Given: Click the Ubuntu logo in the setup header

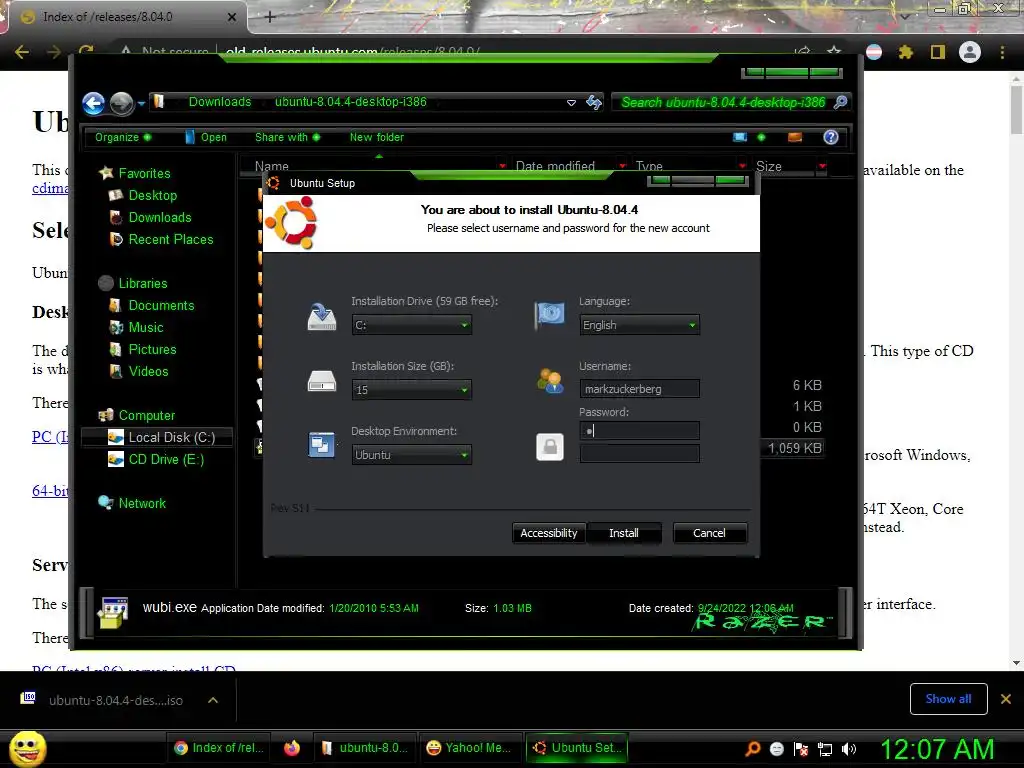Looking at the screenshot, I should (291, 223).
